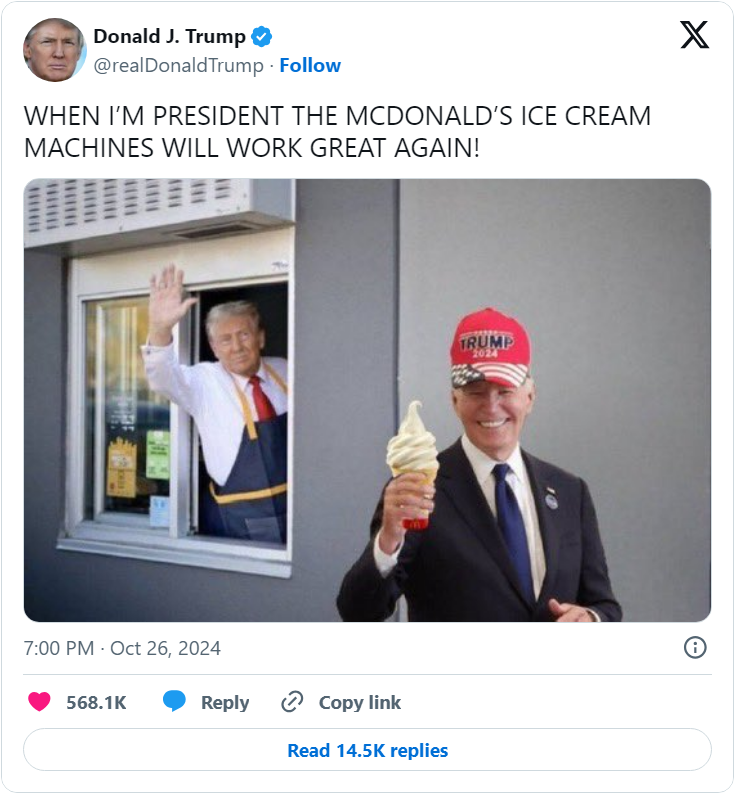Click the Reply label
This screenshot has width=734, height=793.
tap(225, 702)
